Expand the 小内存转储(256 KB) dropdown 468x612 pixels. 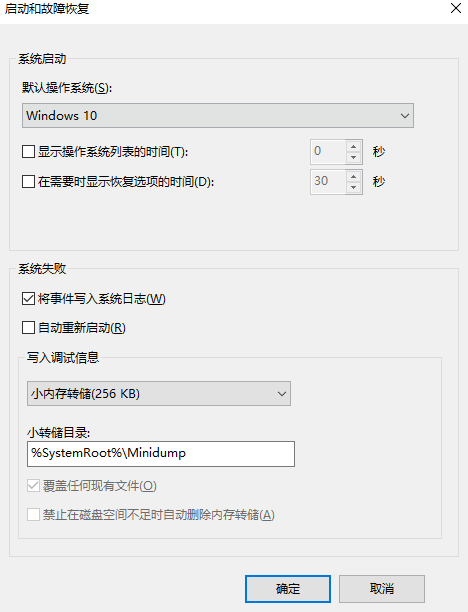pyautogui.click(x=159, y=393)
